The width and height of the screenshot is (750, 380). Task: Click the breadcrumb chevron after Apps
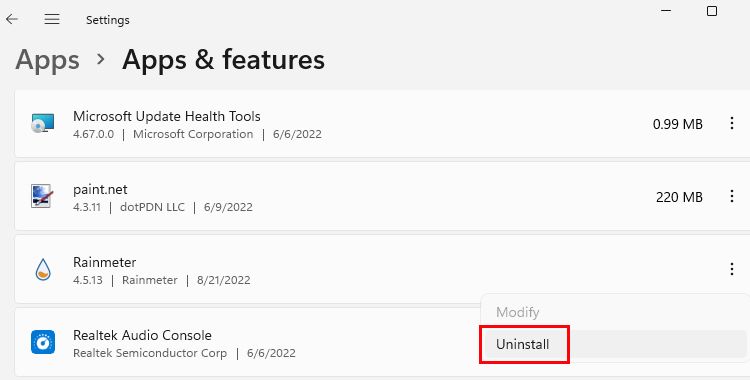pos(100,59)
